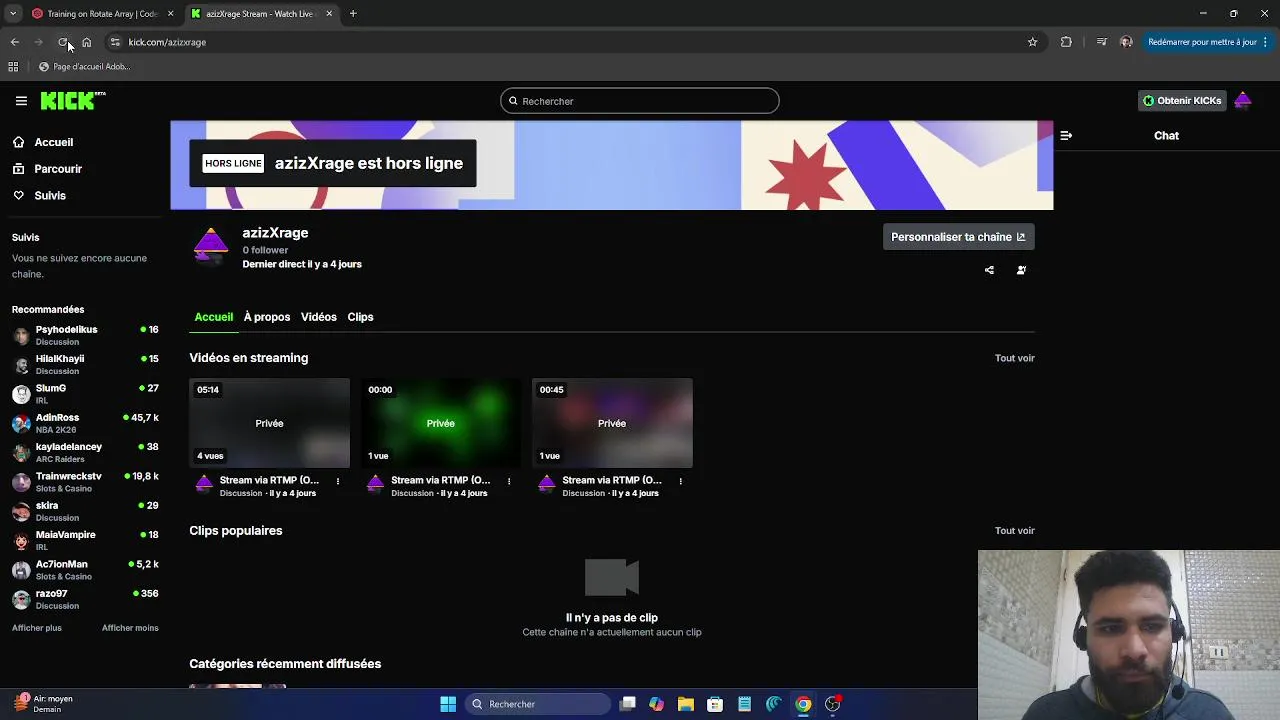Open recommended channel Trainwreckstv

pos(85,482)
